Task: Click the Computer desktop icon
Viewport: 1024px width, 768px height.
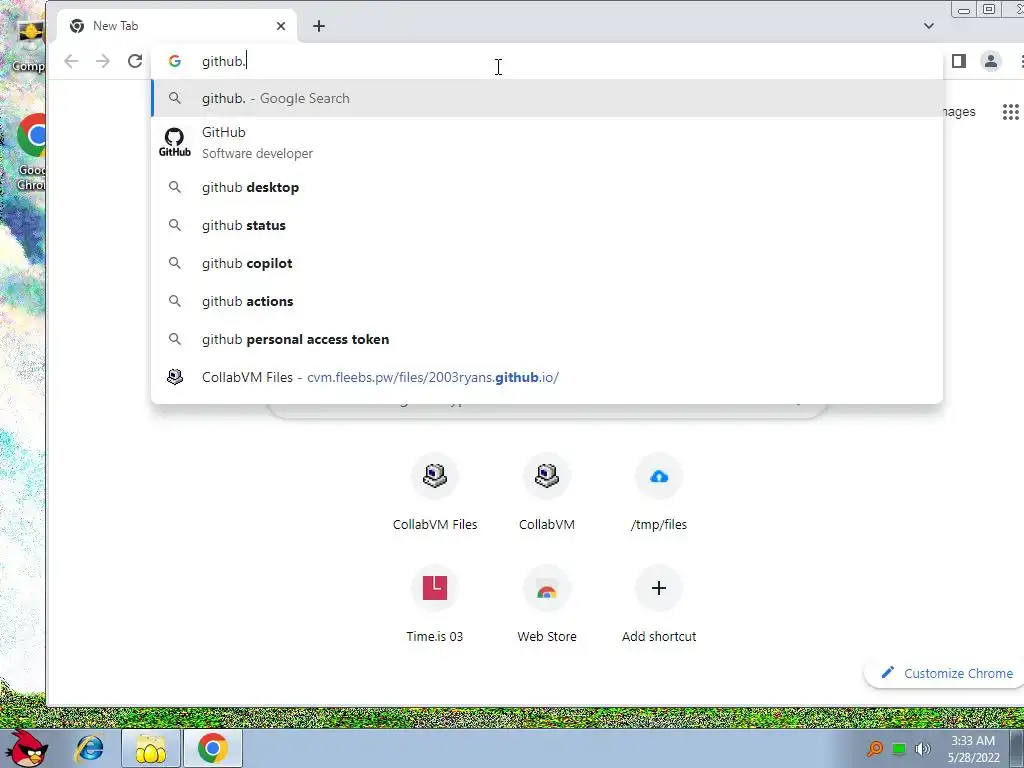Action: tap(28, 46)
